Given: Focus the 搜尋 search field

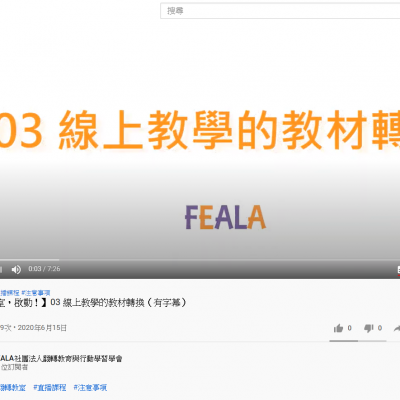Looking at the screenshot, I should coord(280,11).
